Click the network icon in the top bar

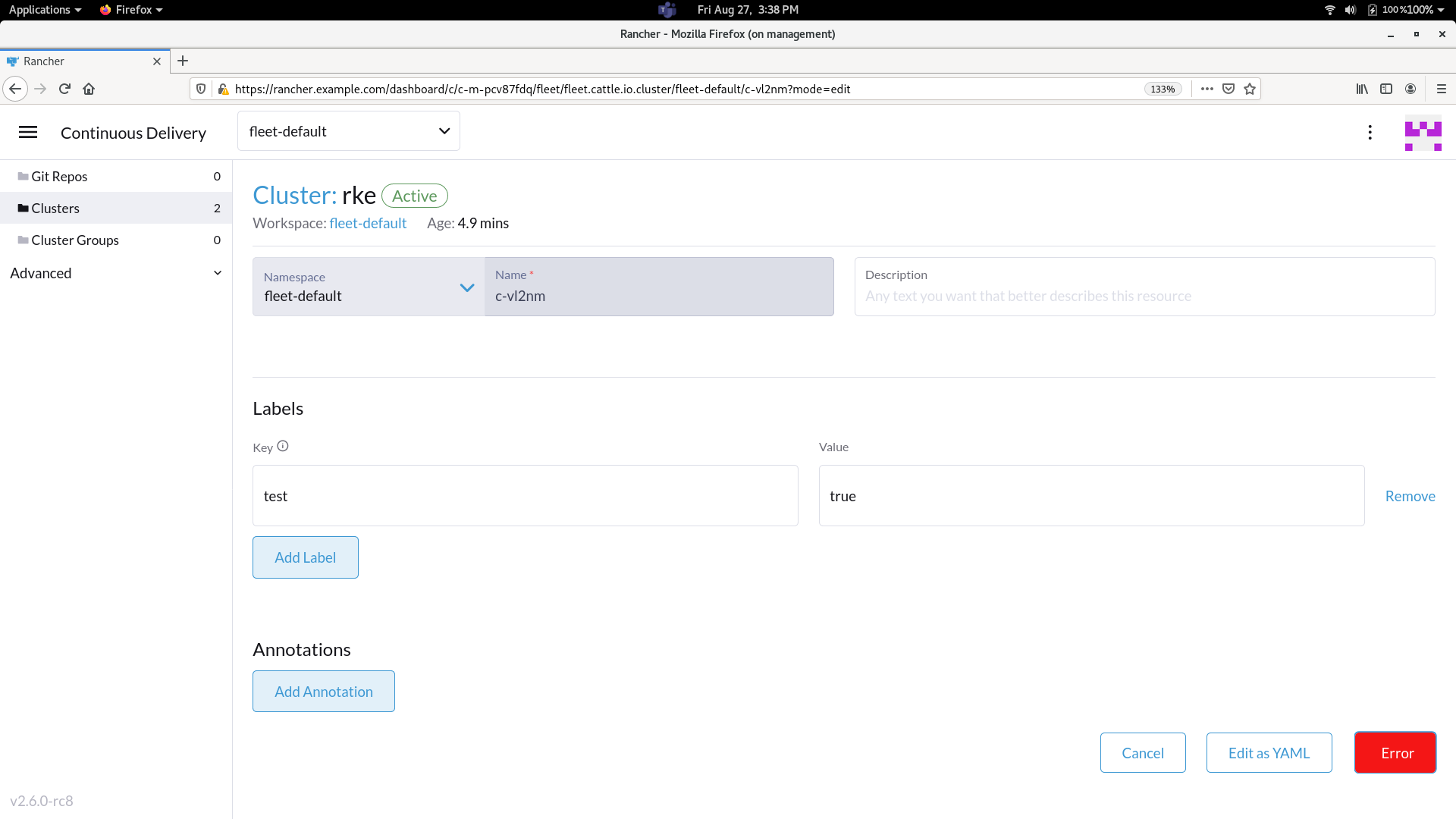tap(1329, 10)
